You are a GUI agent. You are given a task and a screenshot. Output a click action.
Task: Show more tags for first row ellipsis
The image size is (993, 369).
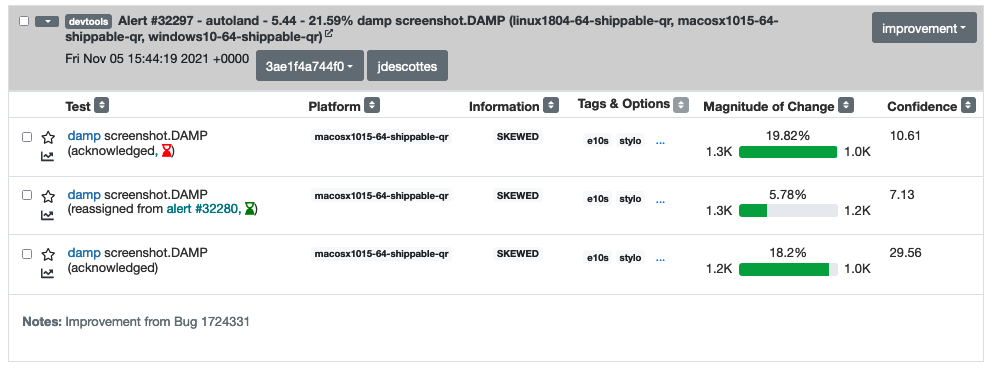tap(661, 141)
